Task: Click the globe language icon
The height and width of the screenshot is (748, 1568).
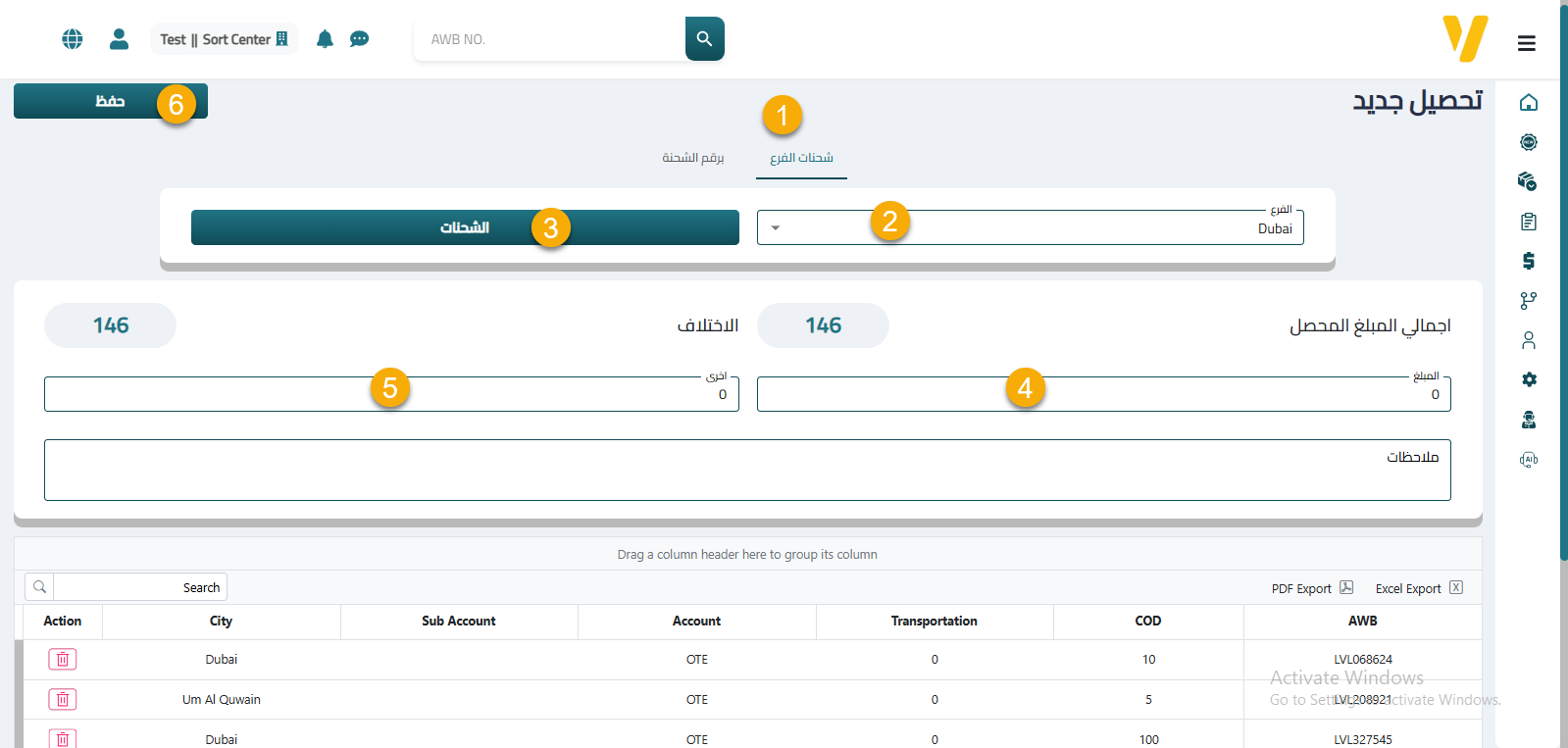Action: pos(73,39)
